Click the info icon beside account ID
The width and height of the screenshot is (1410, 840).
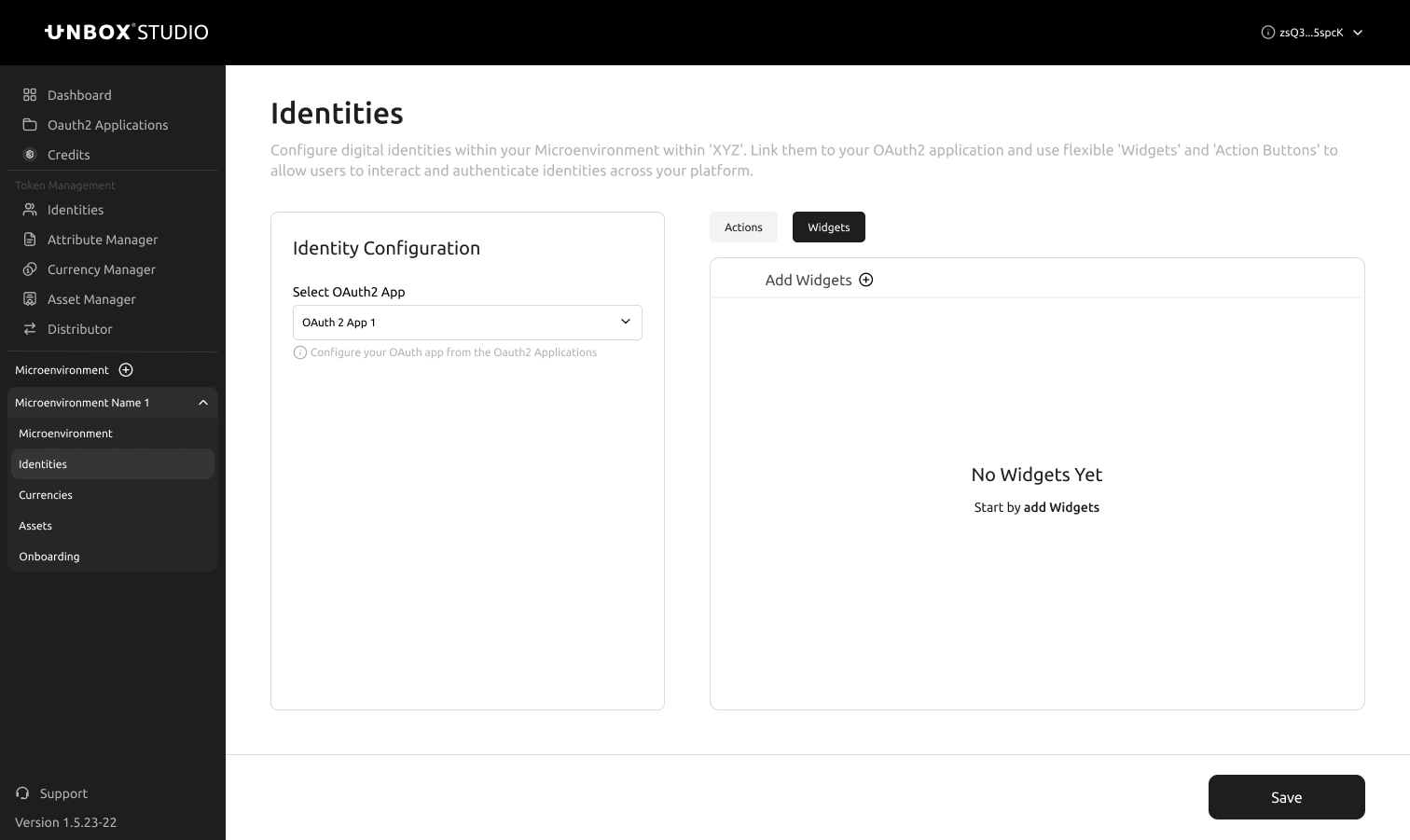pos(1268,33)
